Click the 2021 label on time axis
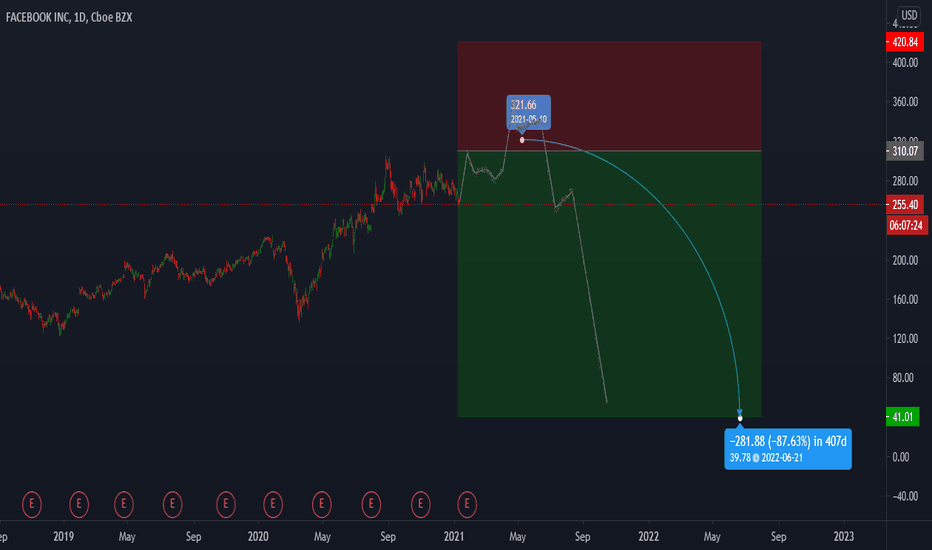The height and width of the screenshot is (550, 932). click(x=454, y=536)
